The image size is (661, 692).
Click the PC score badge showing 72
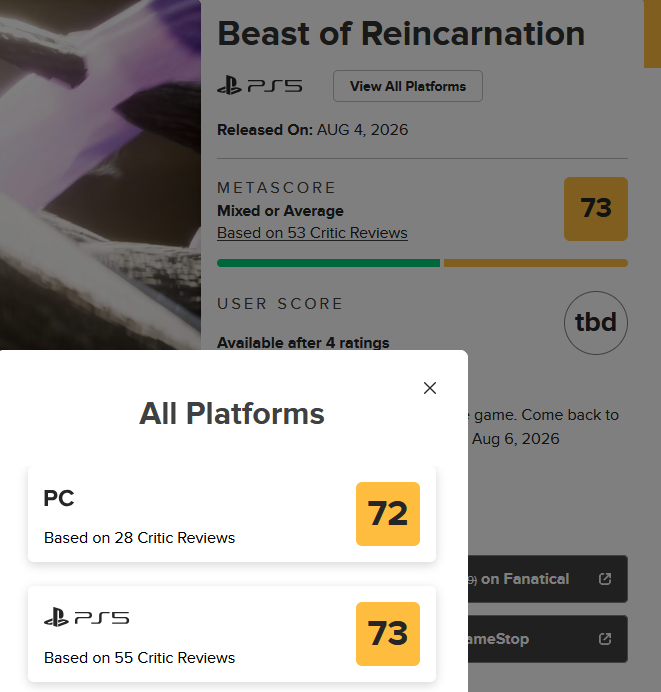[x=388, y=514]
